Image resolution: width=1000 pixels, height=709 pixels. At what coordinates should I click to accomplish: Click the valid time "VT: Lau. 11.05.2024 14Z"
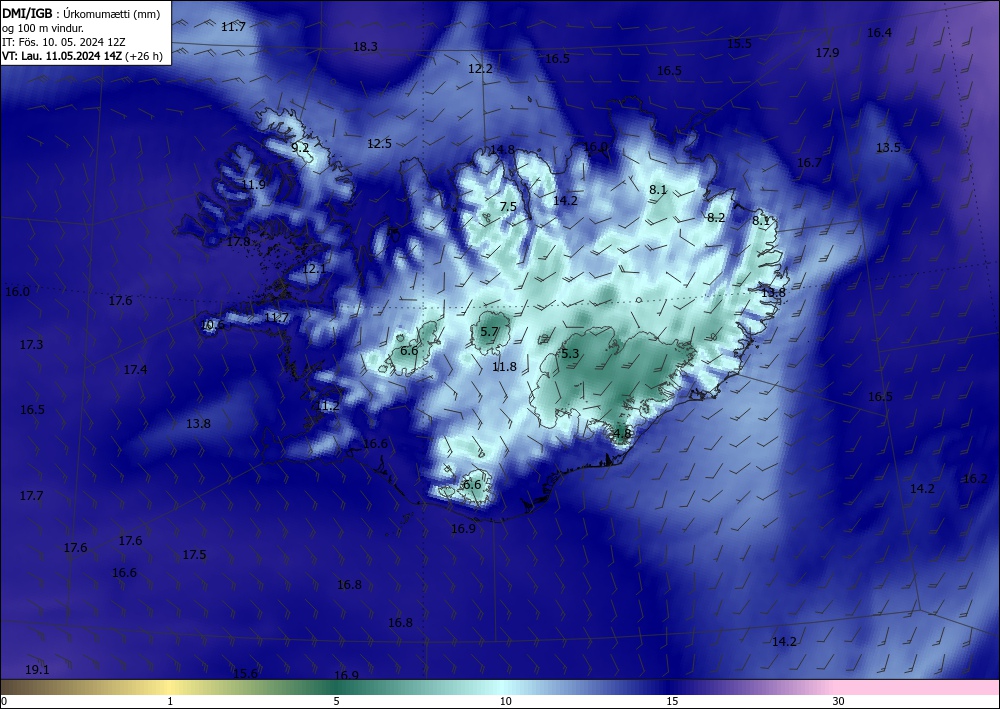click(x=62, y=56)
